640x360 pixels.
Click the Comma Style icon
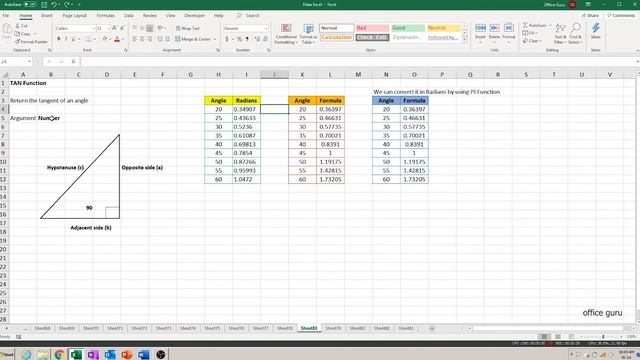247,39
